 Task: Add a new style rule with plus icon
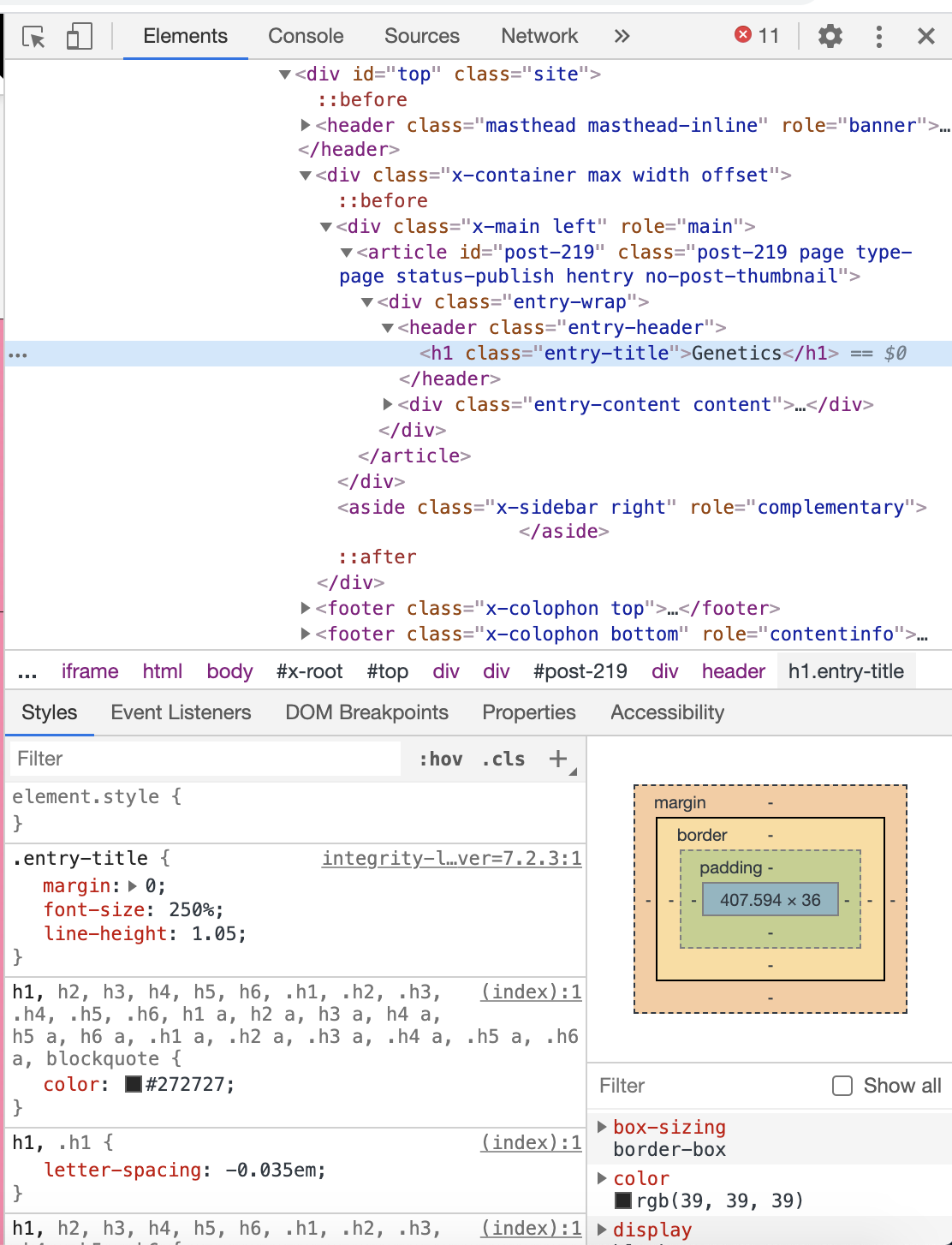click(558, 759)
